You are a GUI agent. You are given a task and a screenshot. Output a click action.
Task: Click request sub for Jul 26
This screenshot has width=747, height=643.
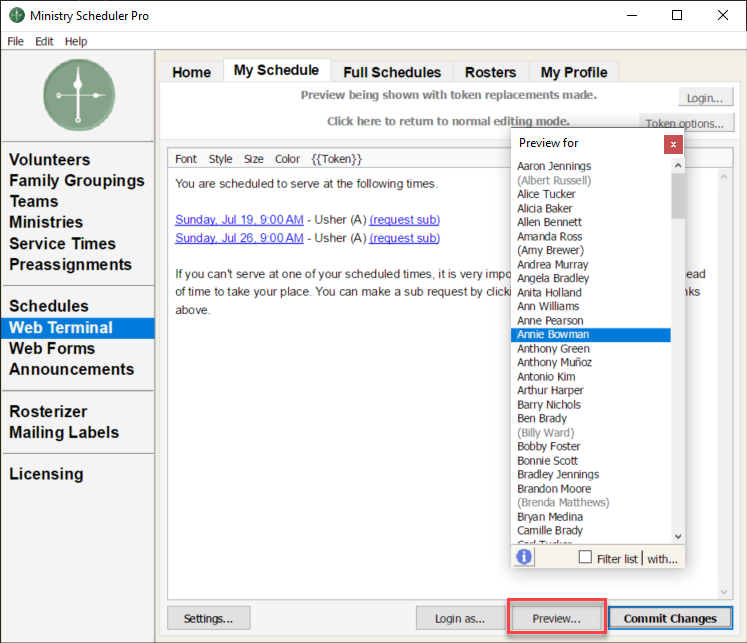click(404, 238)
